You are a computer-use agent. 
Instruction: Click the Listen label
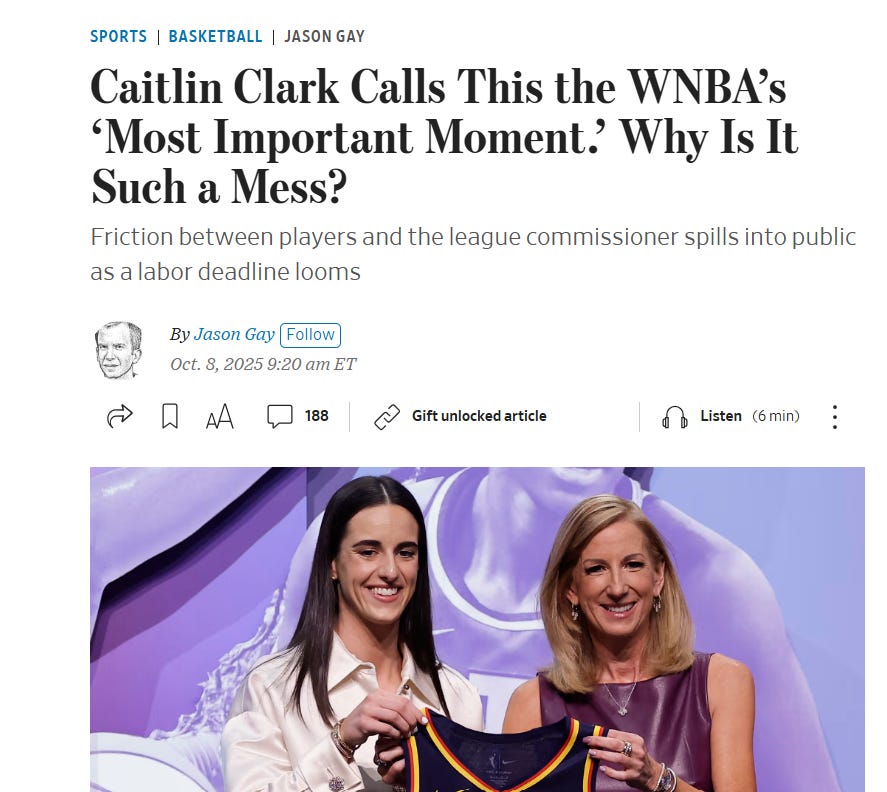point(721,416)
